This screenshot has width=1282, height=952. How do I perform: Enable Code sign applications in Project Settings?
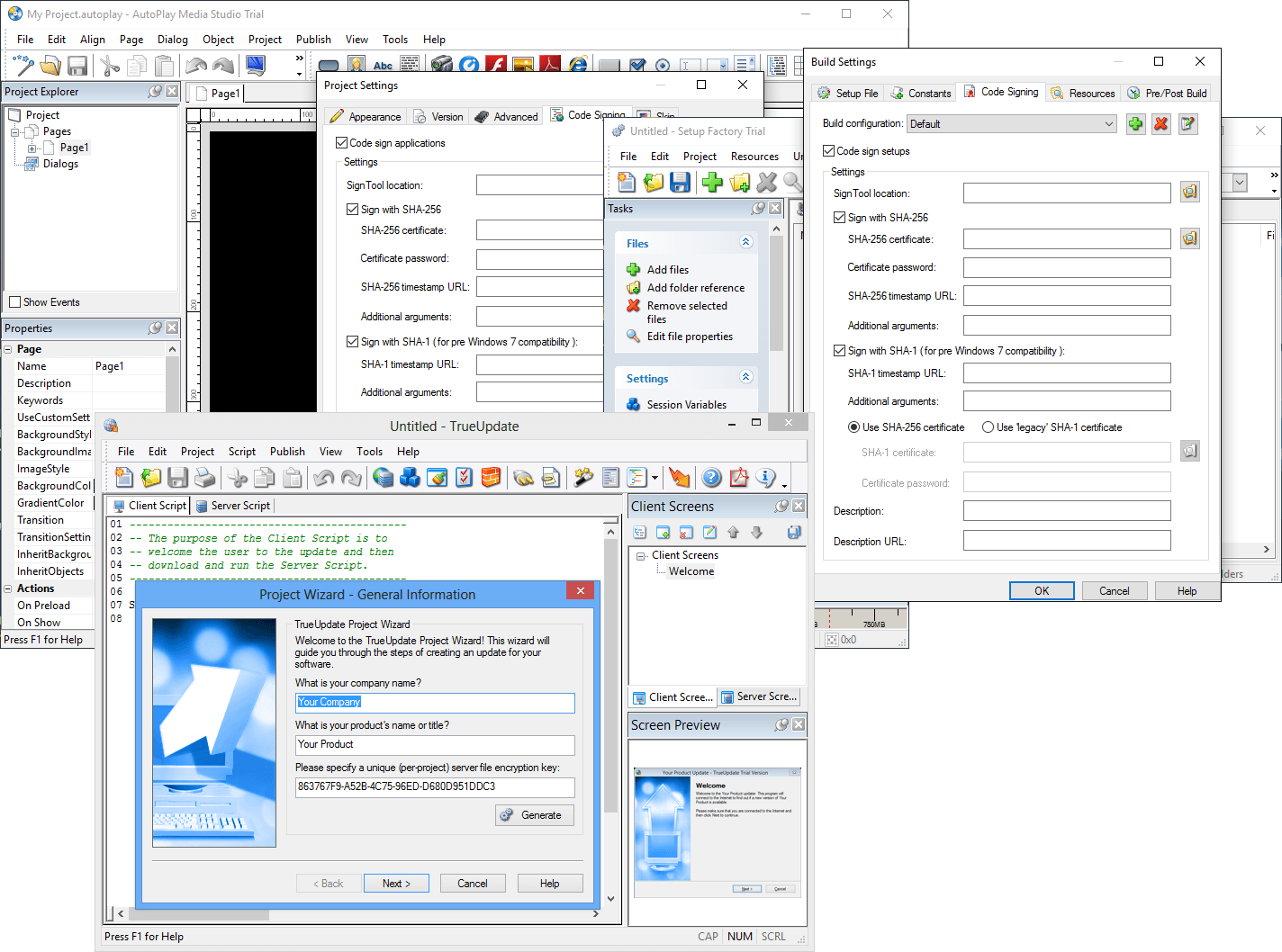341,142
